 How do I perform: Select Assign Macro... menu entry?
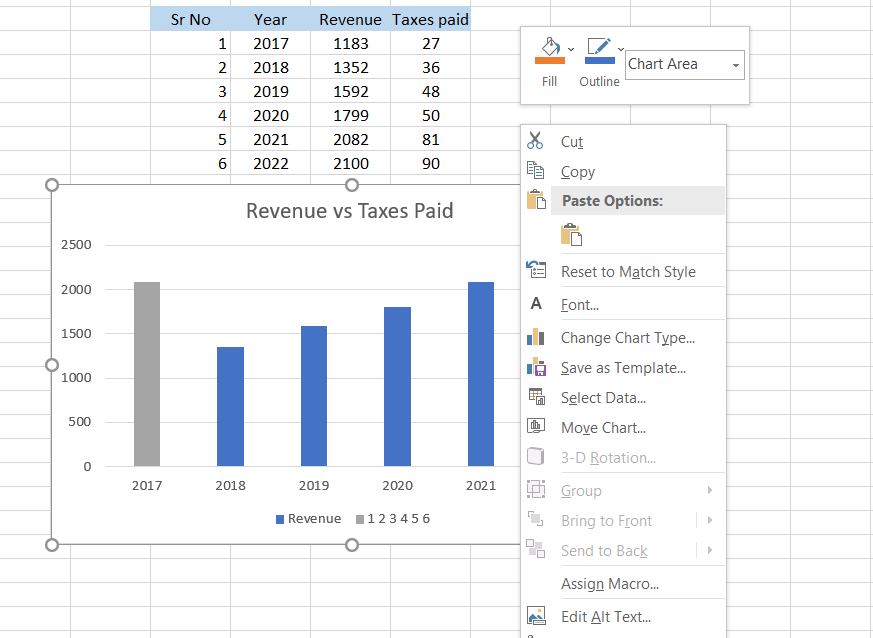pos(609,584)
